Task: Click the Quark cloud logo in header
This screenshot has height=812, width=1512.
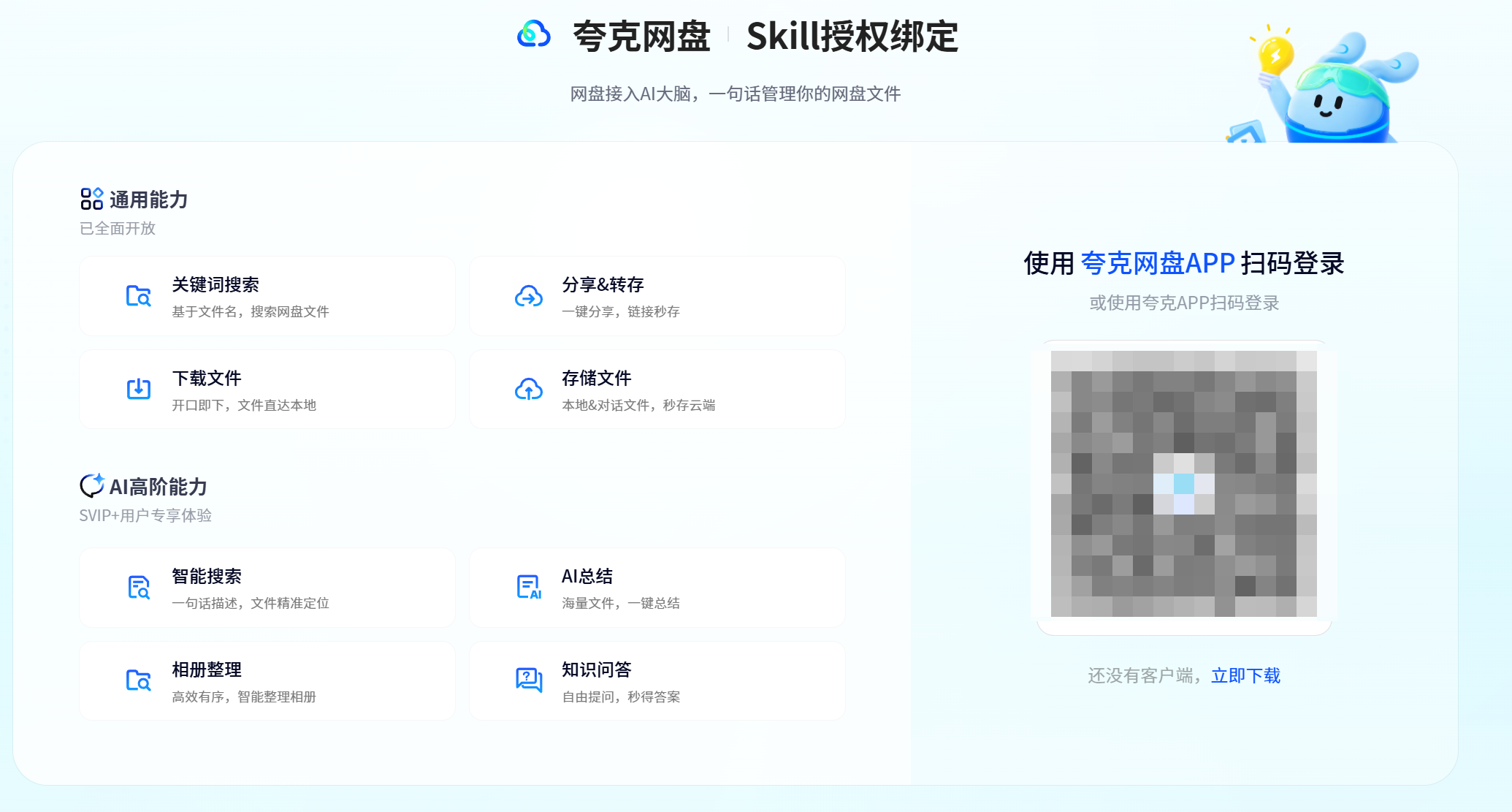Action: point(533,34)
